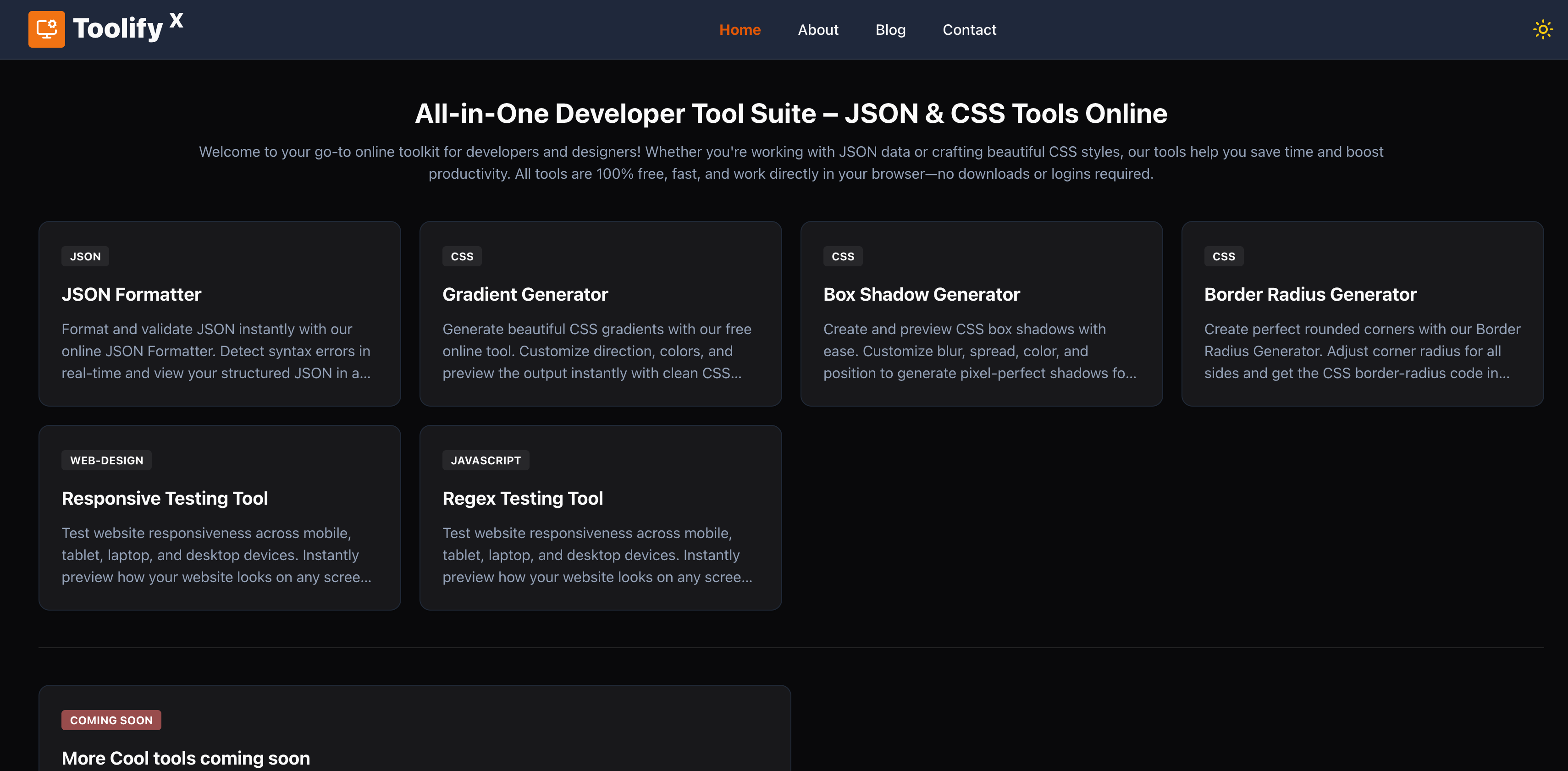This screenshot has height=771, width=1568.
Task: Click CSS tag on Box Shadow card
Action: [842, 256]
